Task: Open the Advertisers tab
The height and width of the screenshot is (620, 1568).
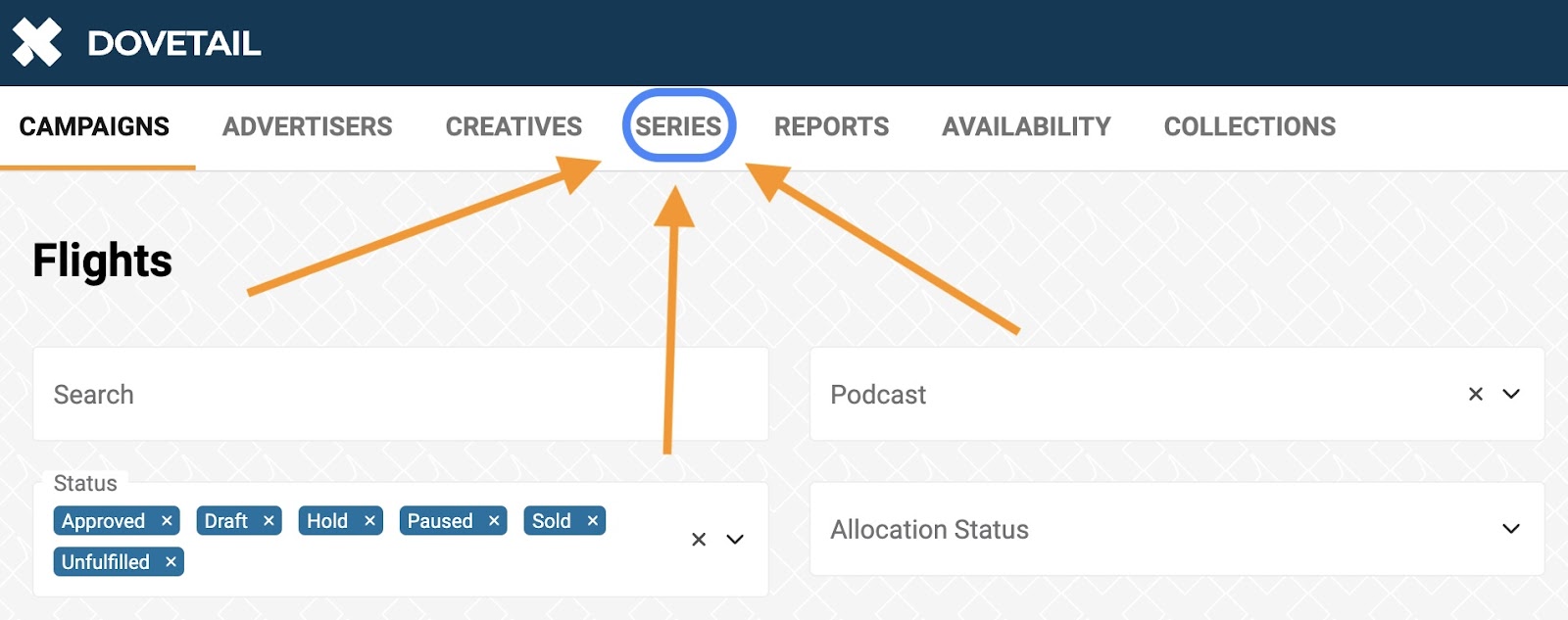Action: 307,126
